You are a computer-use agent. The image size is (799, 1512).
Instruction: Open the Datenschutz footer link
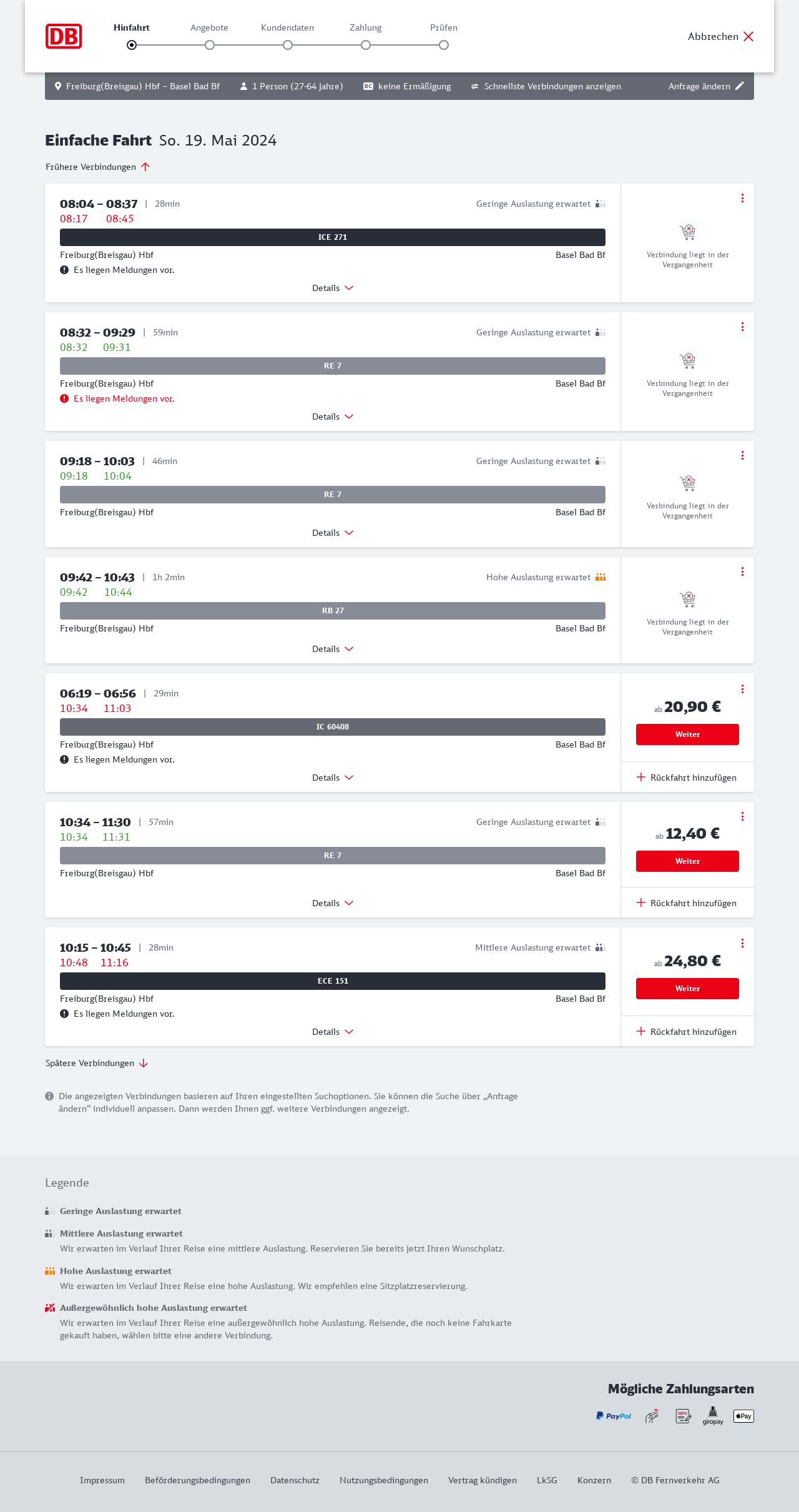tap(295, 1480)
